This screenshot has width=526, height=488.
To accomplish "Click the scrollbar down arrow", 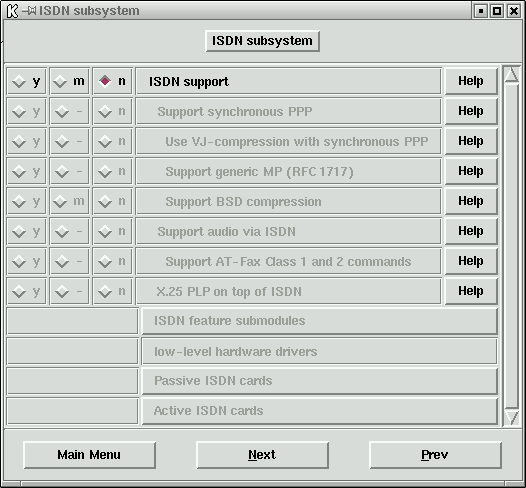I will click(512, 417).
